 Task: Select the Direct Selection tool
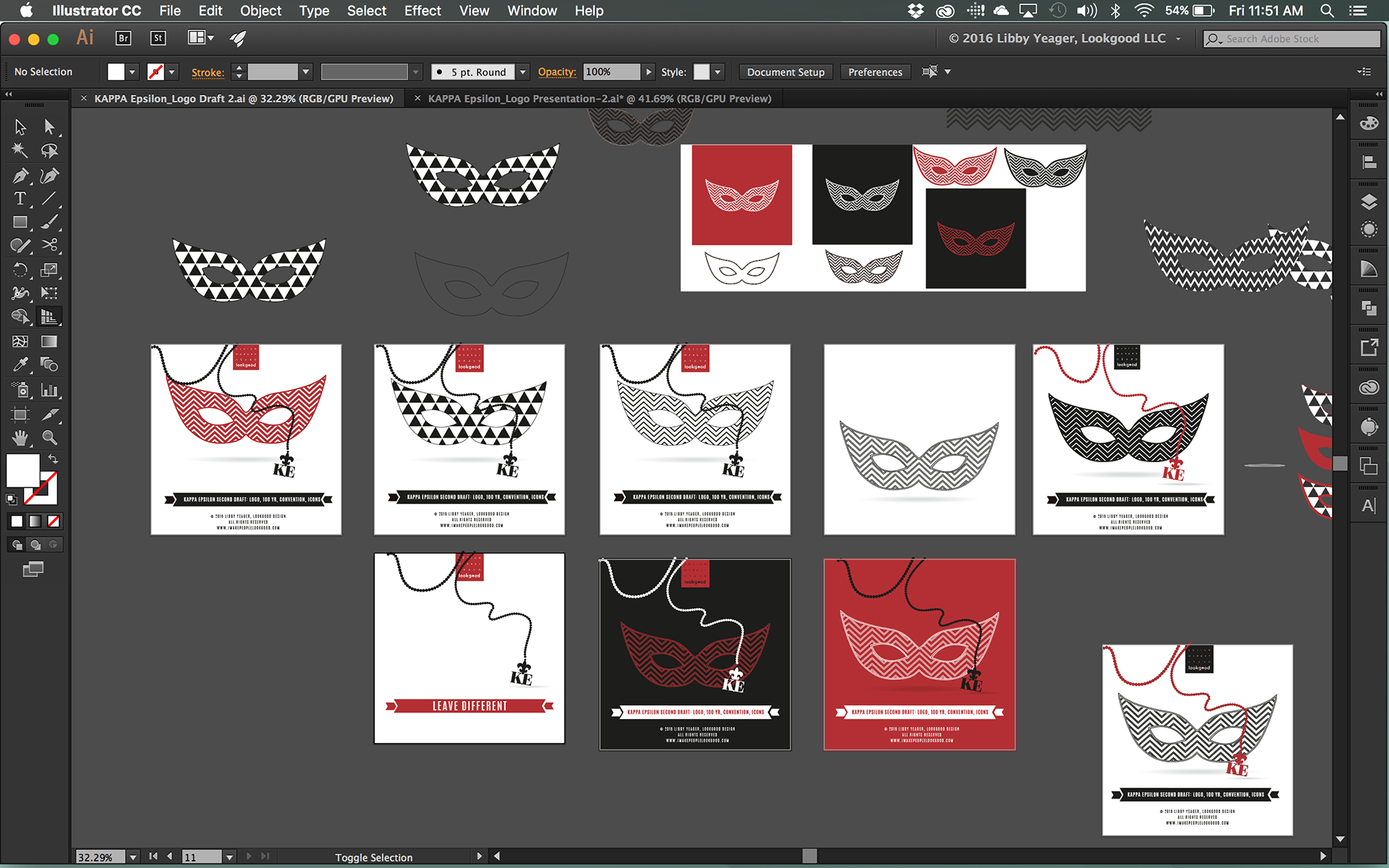click(x=49, y=127)
